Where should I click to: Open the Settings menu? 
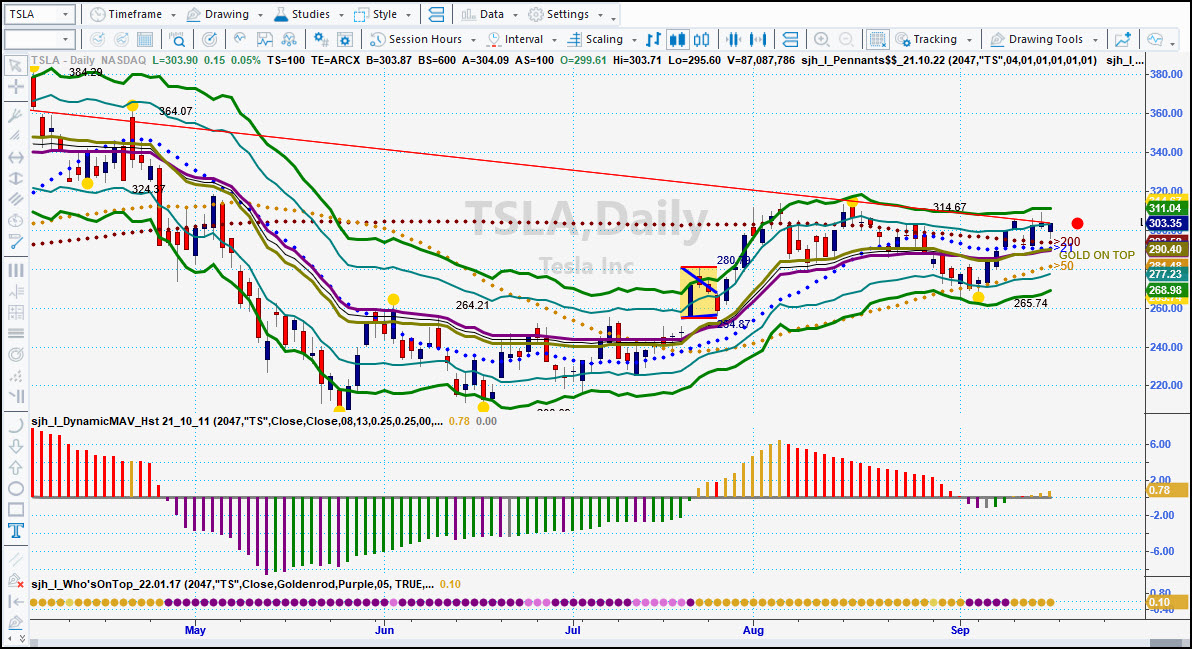point(566,14)
